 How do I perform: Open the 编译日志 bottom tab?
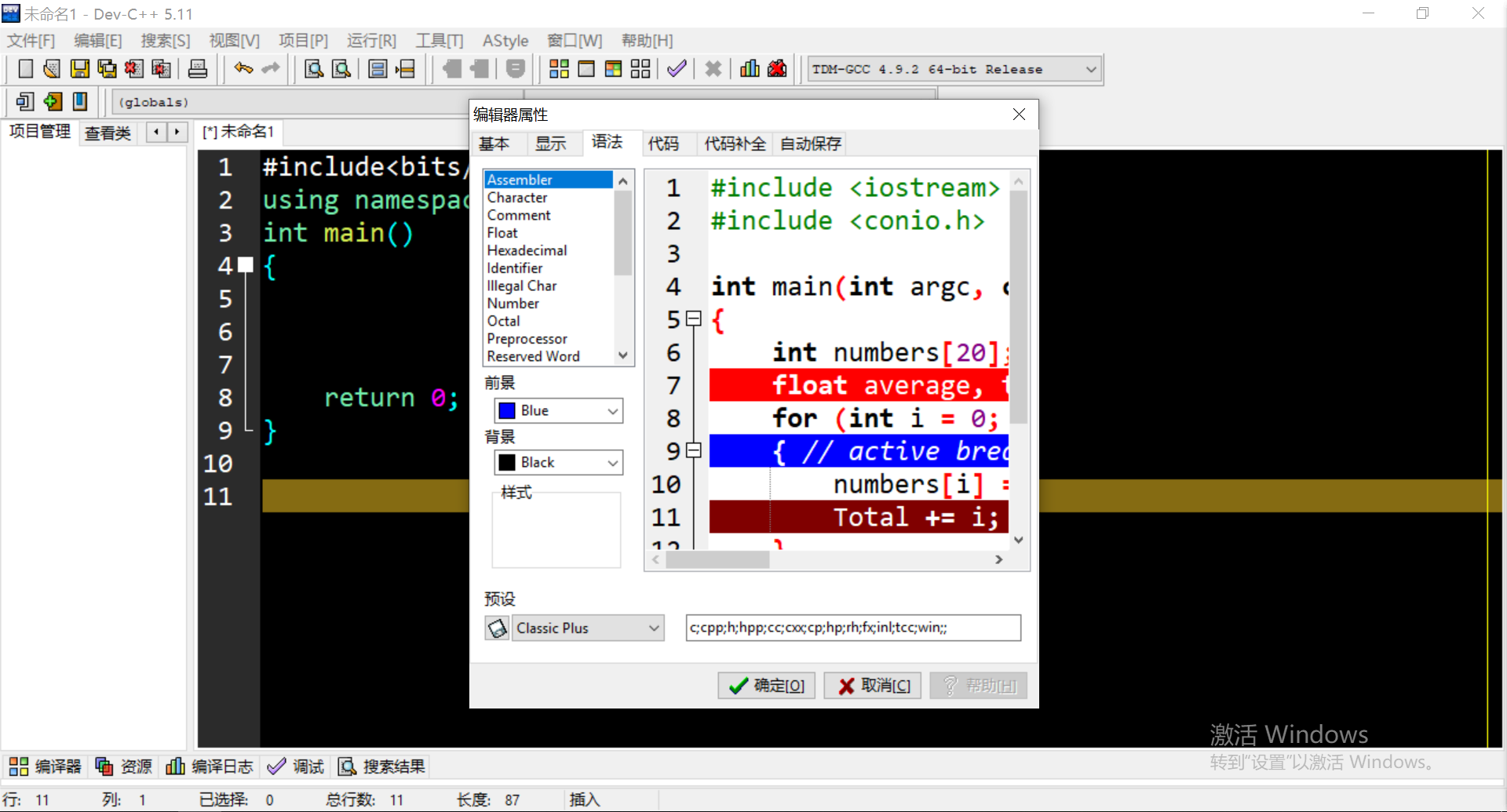[x=210, y=766]
